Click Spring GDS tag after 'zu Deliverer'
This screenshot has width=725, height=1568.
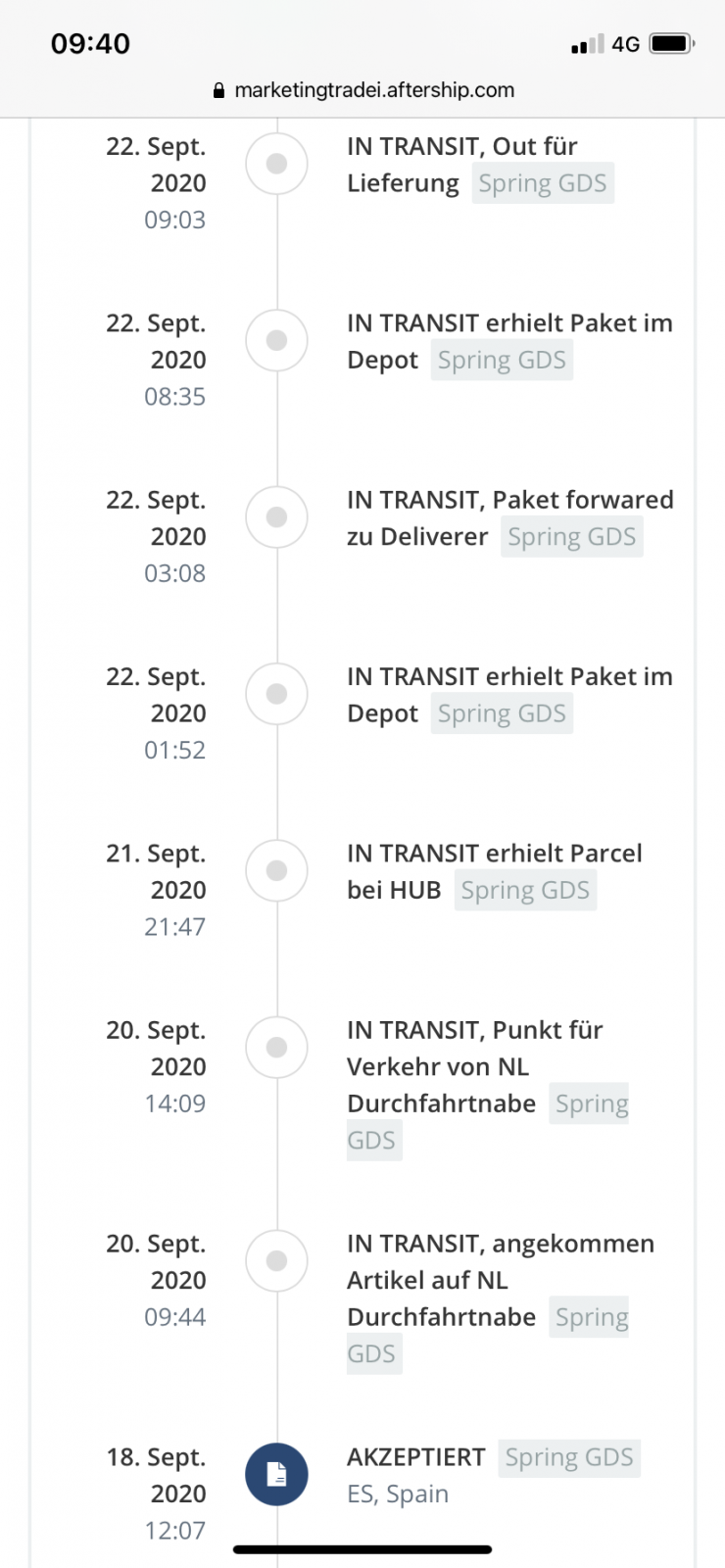tap(572, 537)
